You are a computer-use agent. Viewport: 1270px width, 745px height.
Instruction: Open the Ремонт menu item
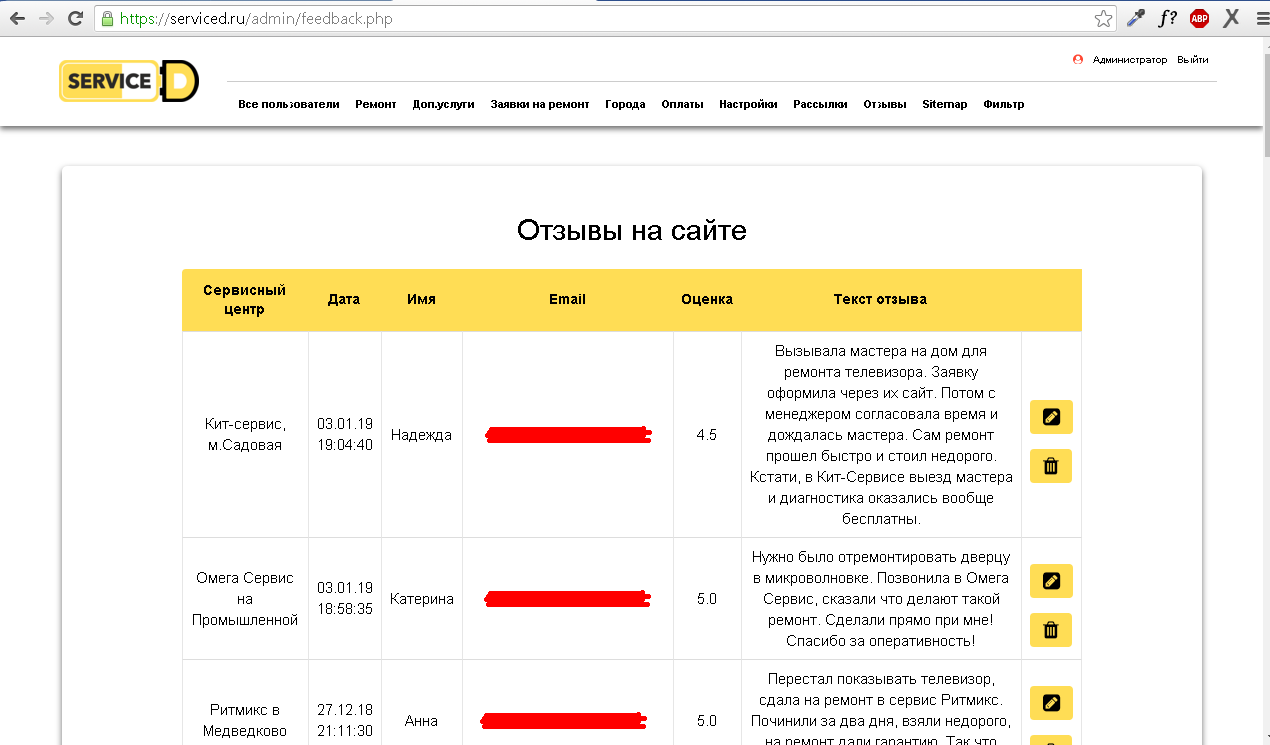(376, 104)
